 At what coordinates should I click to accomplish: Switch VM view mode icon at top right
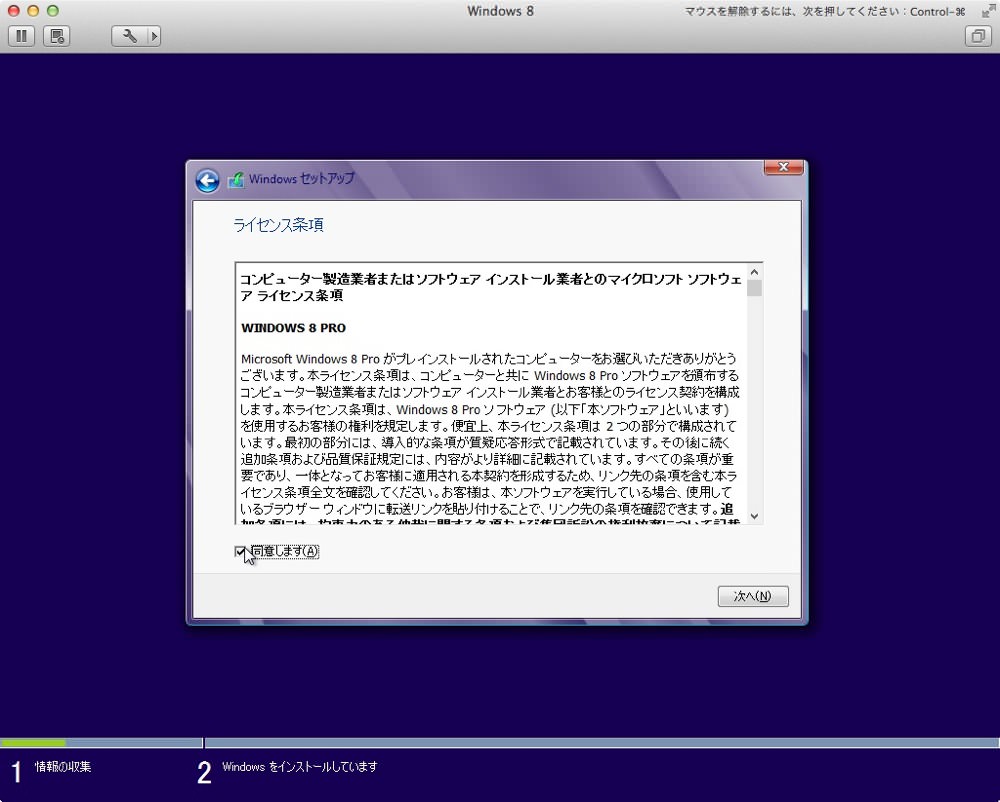tap(978, 36)
